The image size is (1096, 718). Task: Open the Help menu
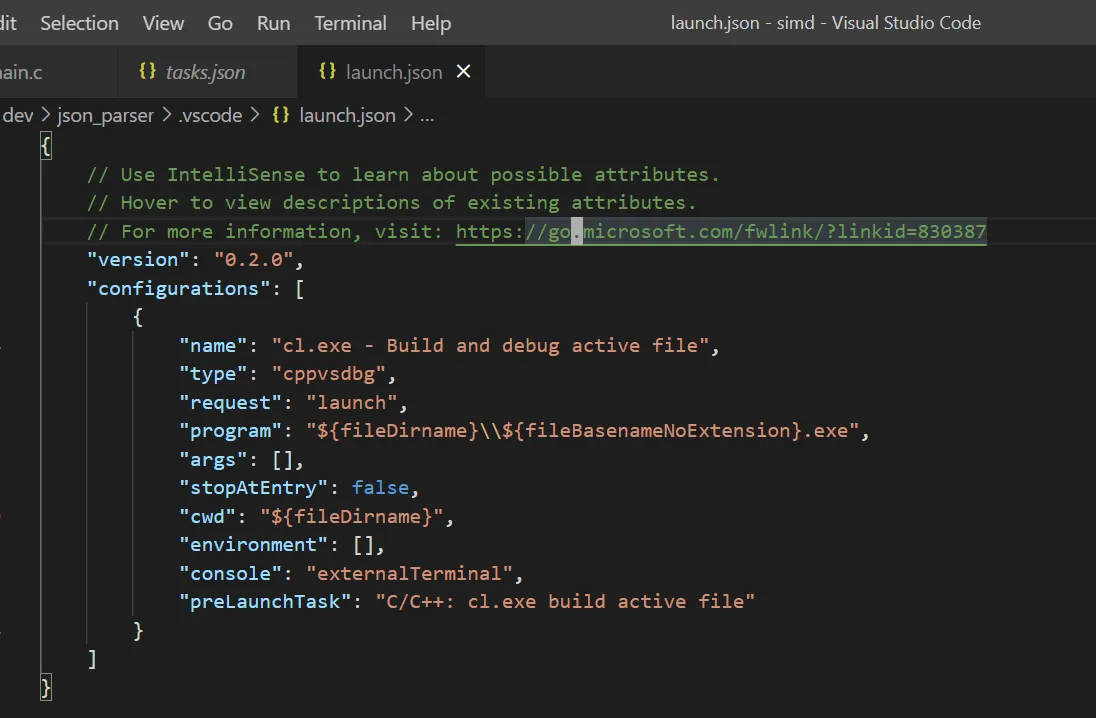click(x=431, y=23)
